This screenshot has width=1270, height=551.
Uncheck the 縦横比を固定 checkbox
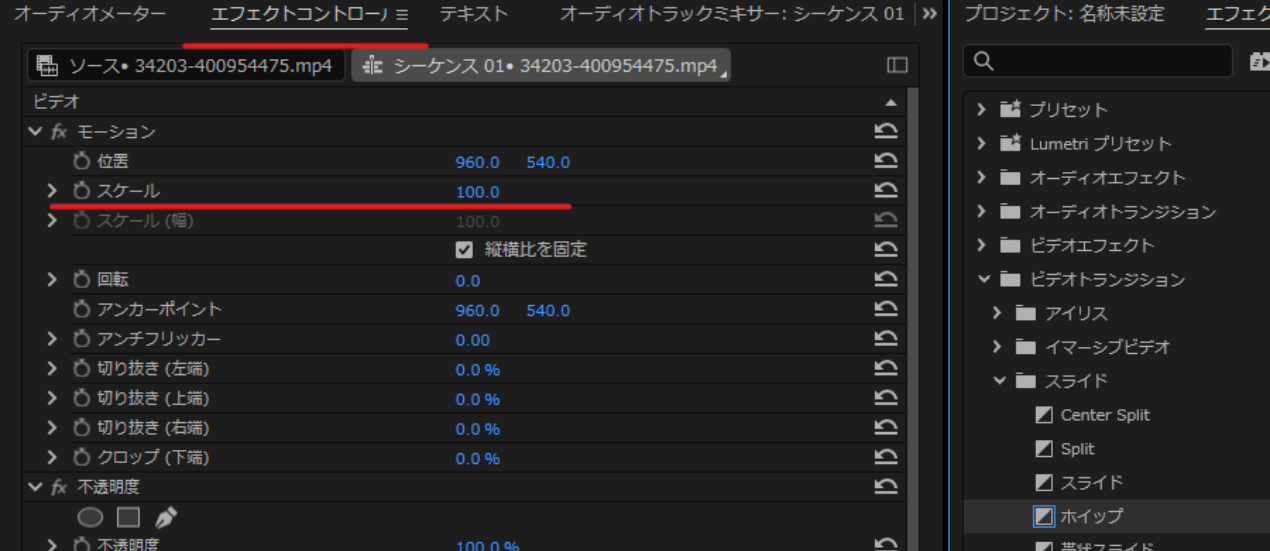point(464,250)
